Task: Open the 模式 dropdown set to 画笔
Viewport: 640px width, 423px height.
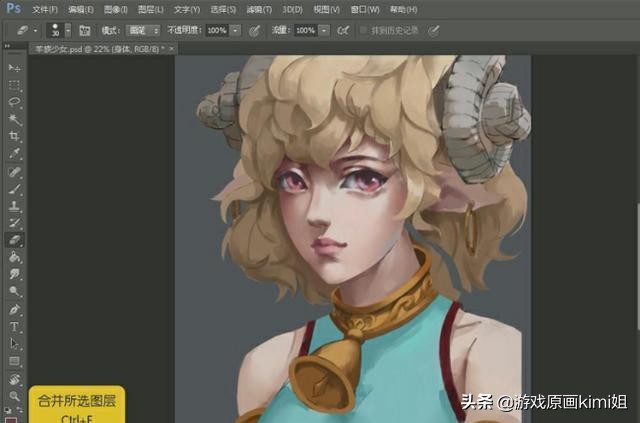Action: pos(143,30)
